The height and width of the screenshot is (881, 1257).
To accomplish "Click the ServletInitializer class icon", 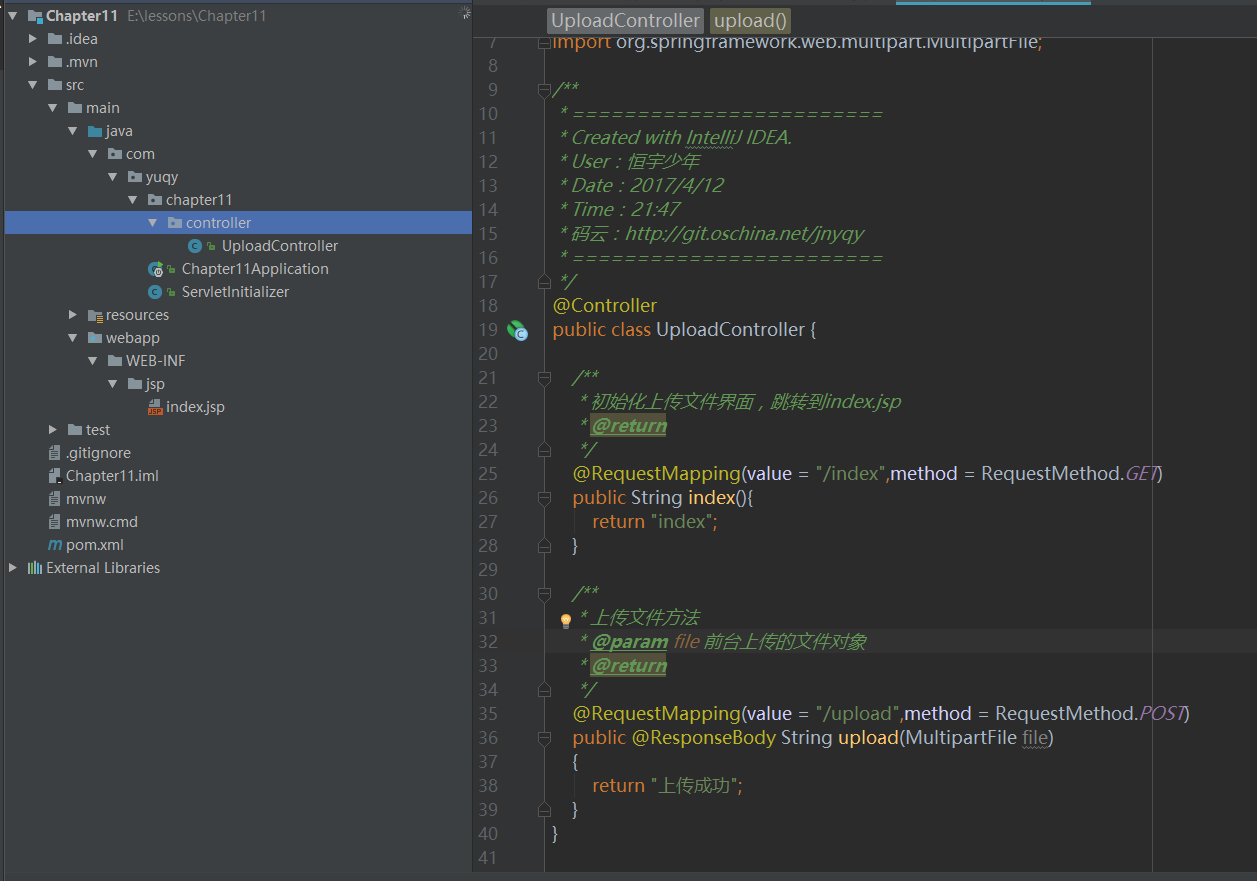I will [x=155, y=292].
